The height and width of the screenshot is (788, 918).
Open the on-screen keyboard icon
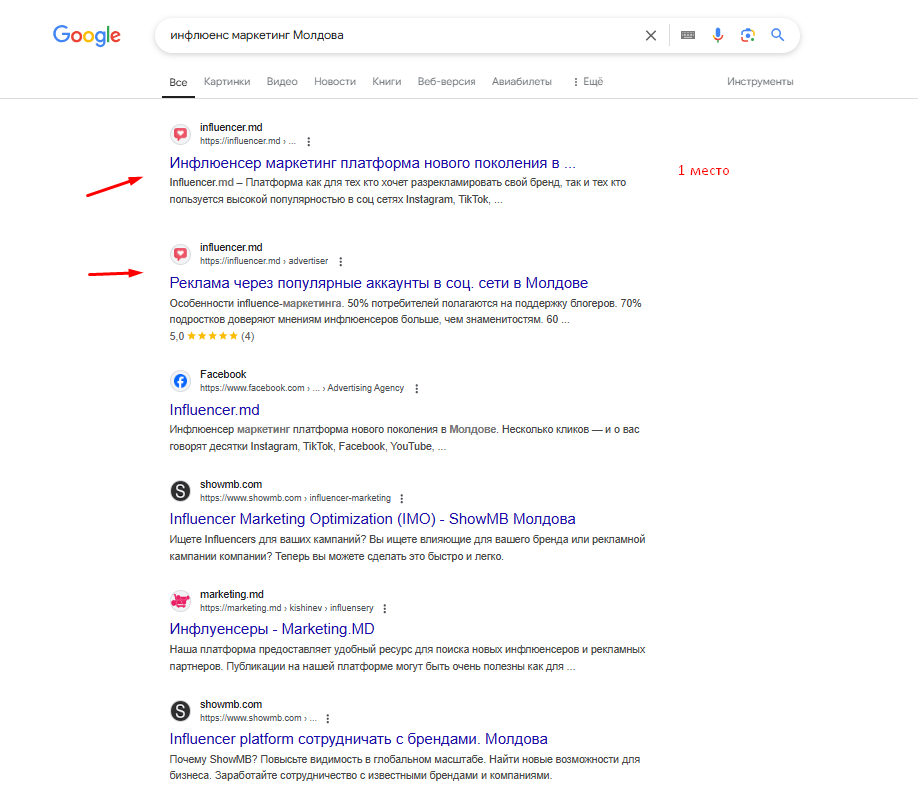point(688,36)
